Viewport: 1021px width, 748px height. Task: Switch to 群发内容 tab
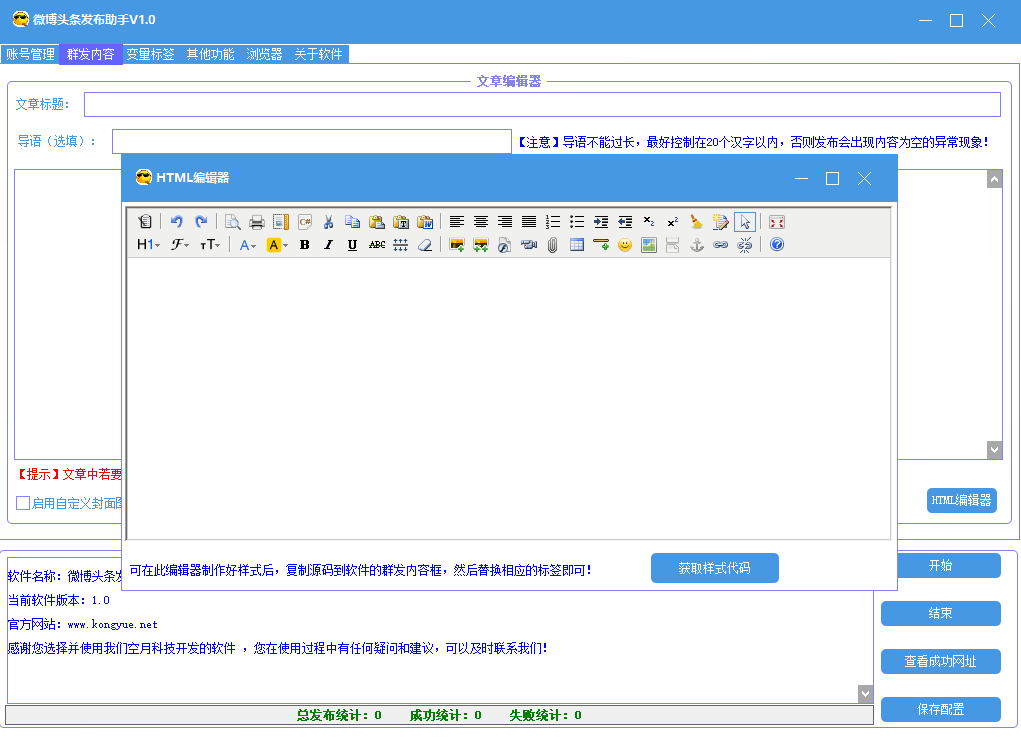pyautogui.click(x=91, y=54)
